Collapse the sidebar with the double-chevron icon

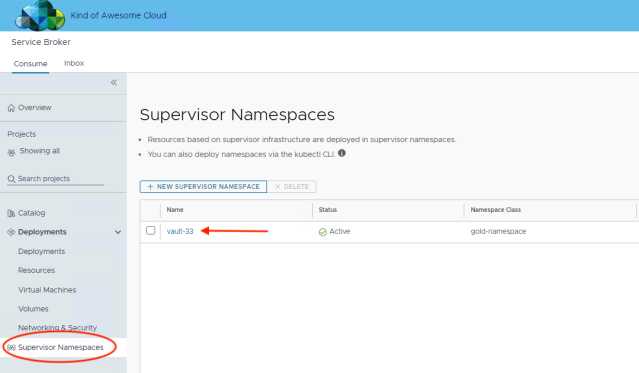click(114, 82)
